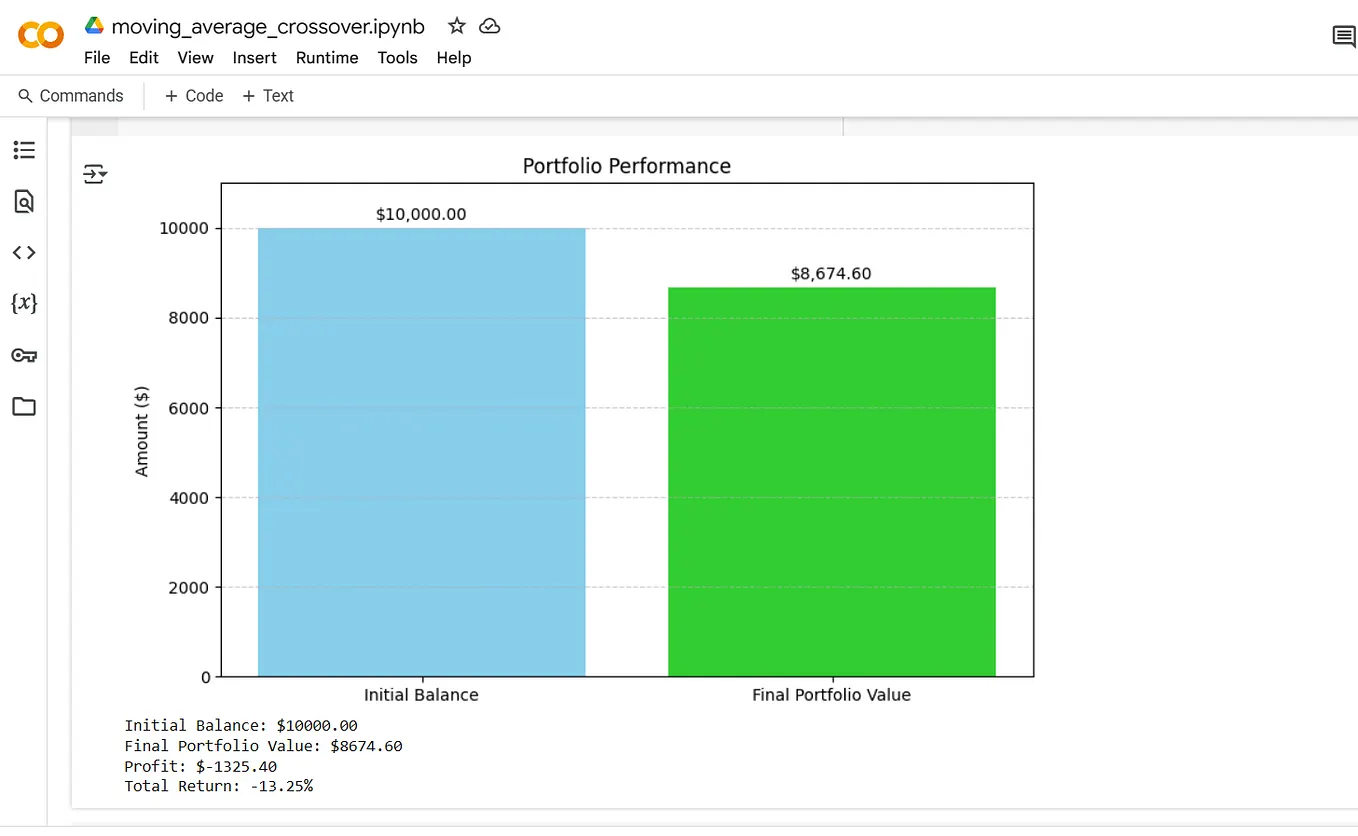Add a new text cell

(268, 95)
